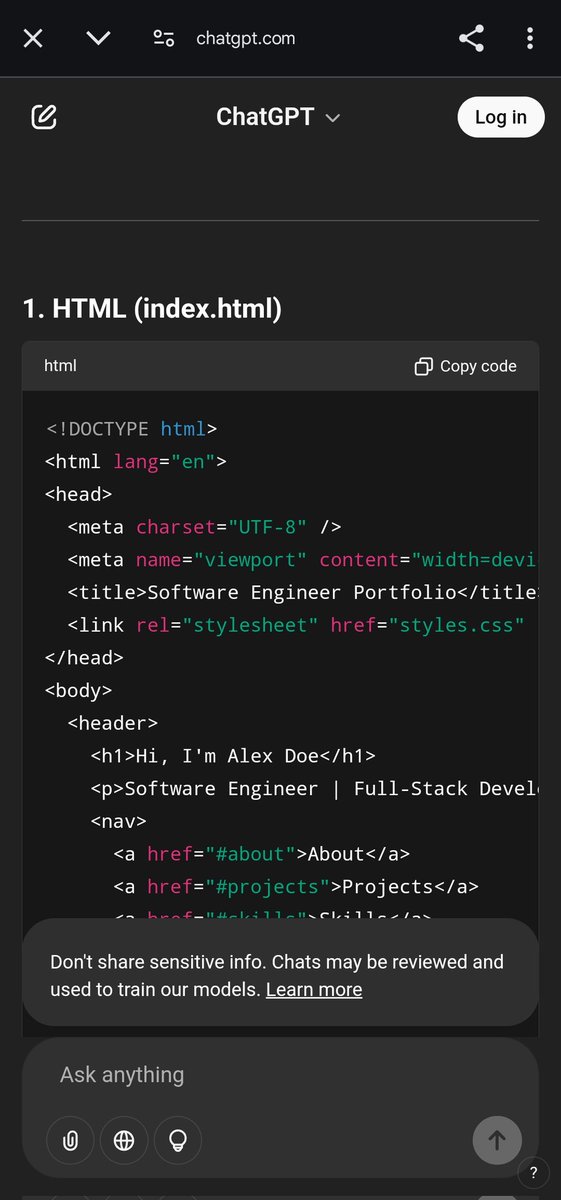This screenshot has height=1200, width=561.
Task: Toggle web search globe icon
Action: pos(124,1140)
